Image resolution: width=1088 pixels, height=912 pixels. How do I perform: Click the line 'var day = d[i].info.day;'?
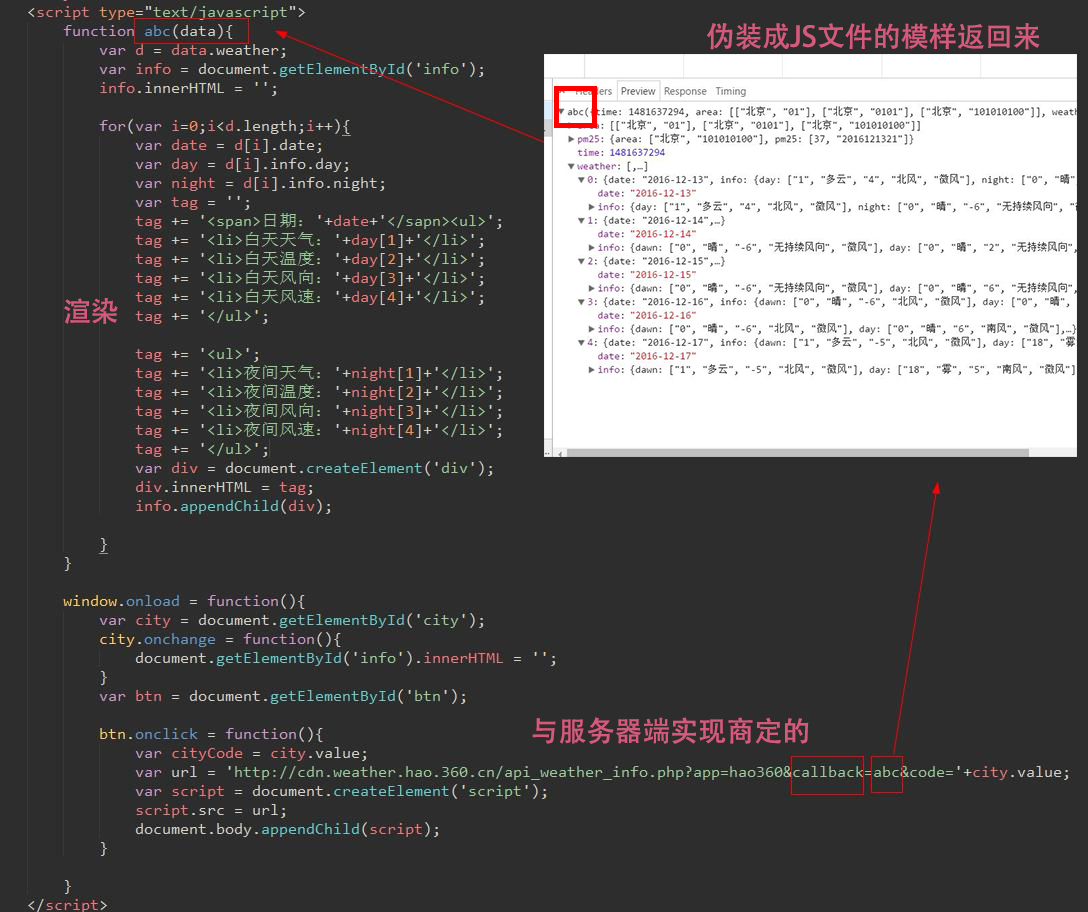coord(242,164)
